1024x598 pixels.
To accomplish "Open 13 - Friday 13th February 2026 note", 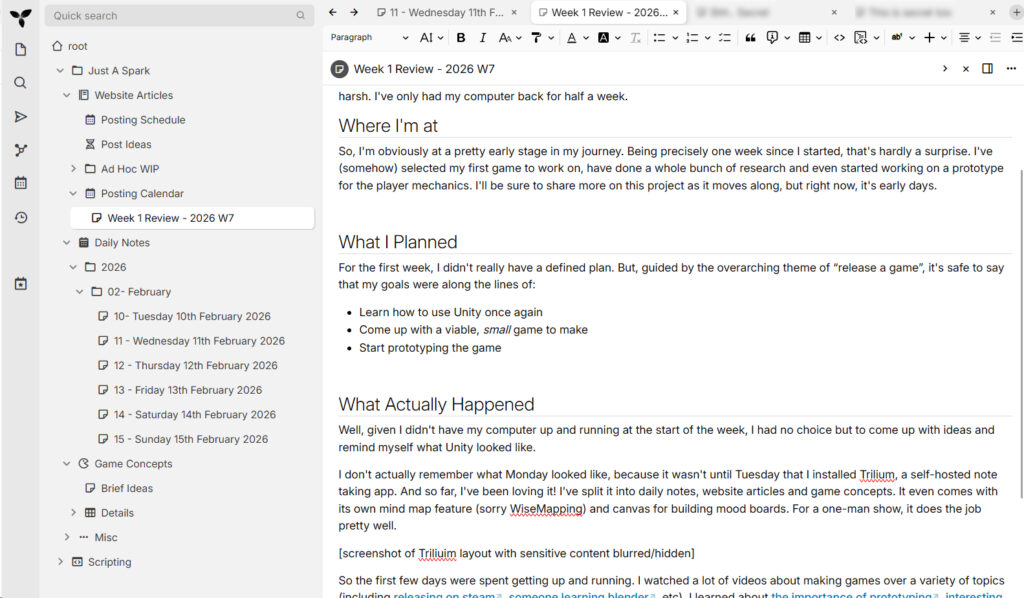I will [x=188, y=390].
